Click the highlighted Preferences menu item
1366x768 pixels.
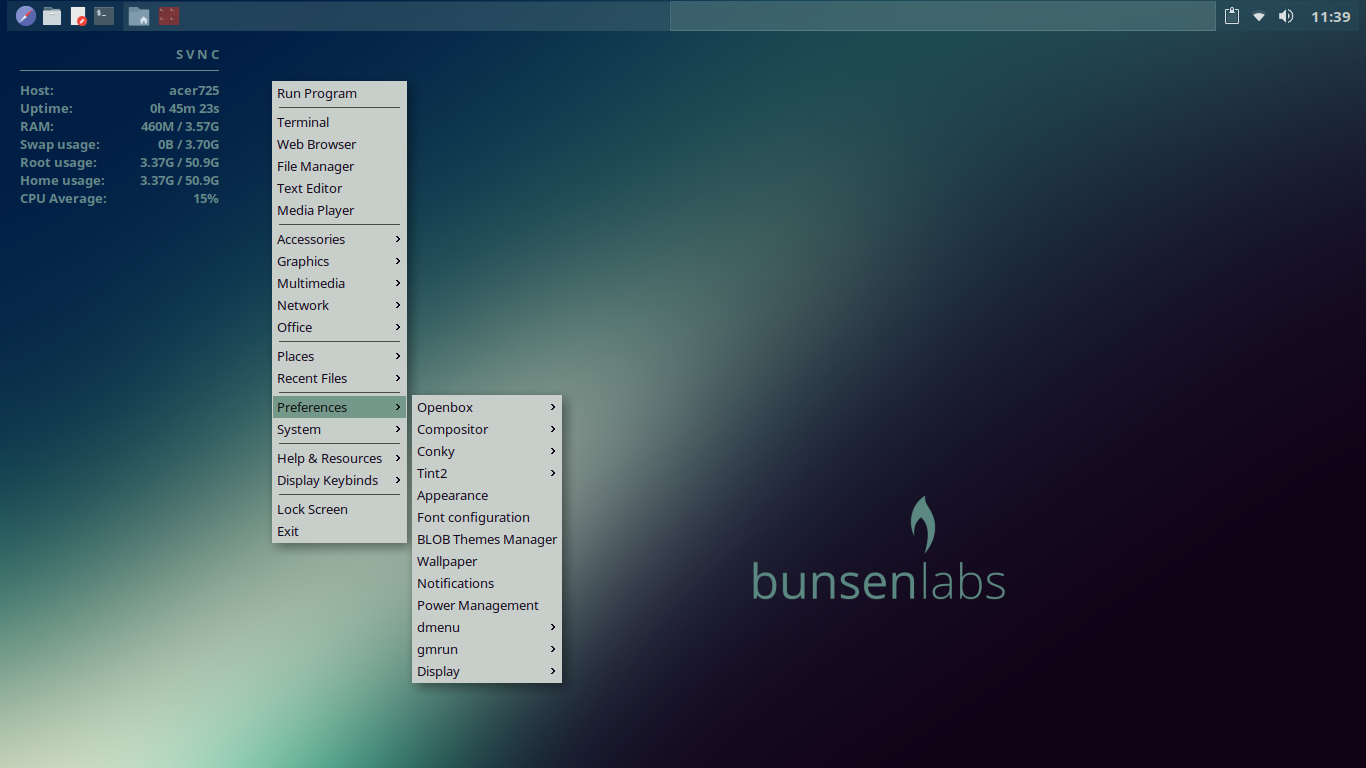click(339, 408)
